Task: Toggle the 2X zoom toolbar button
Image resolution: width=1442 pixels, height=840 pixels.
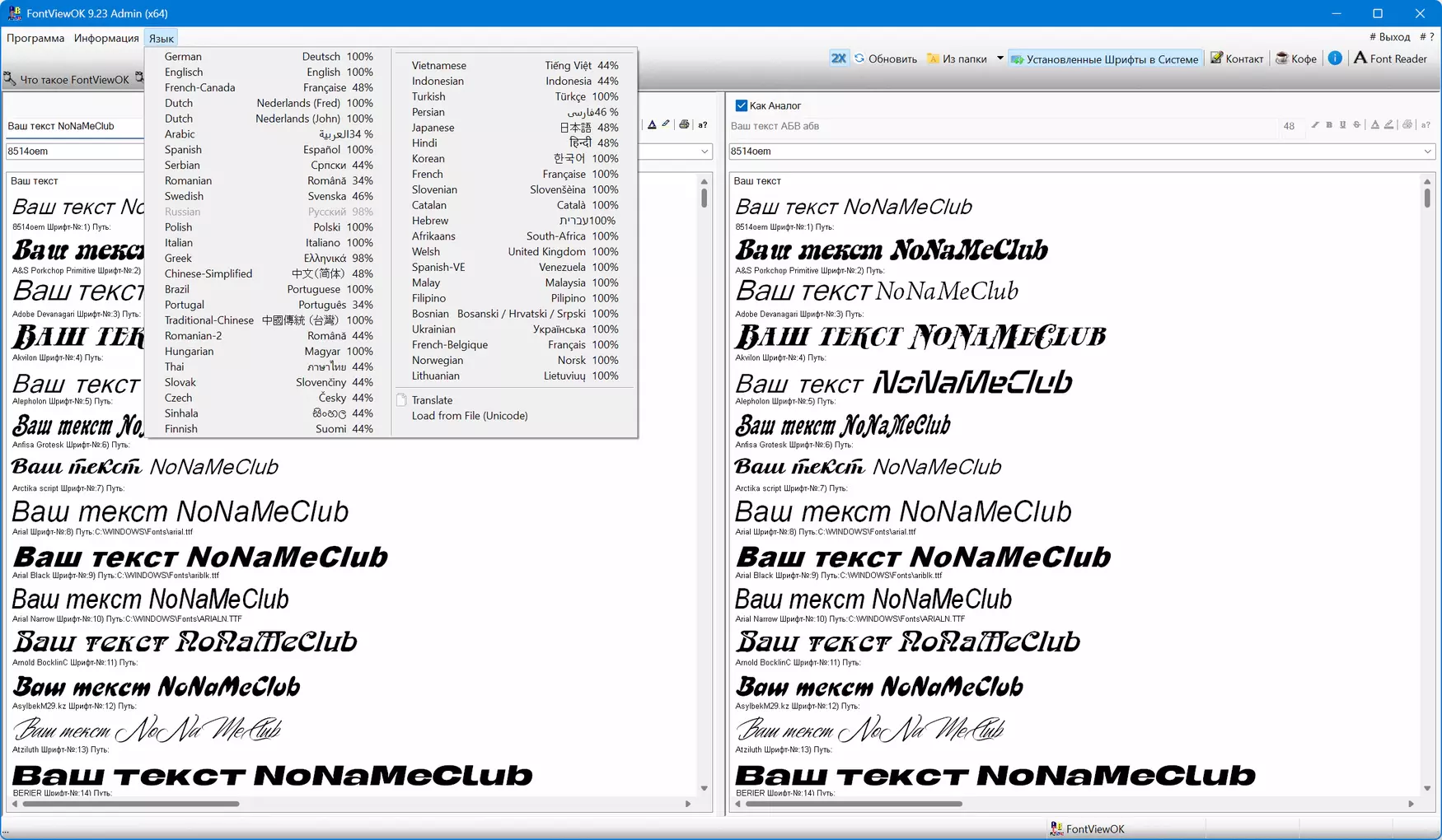Action: pos(838,58)
